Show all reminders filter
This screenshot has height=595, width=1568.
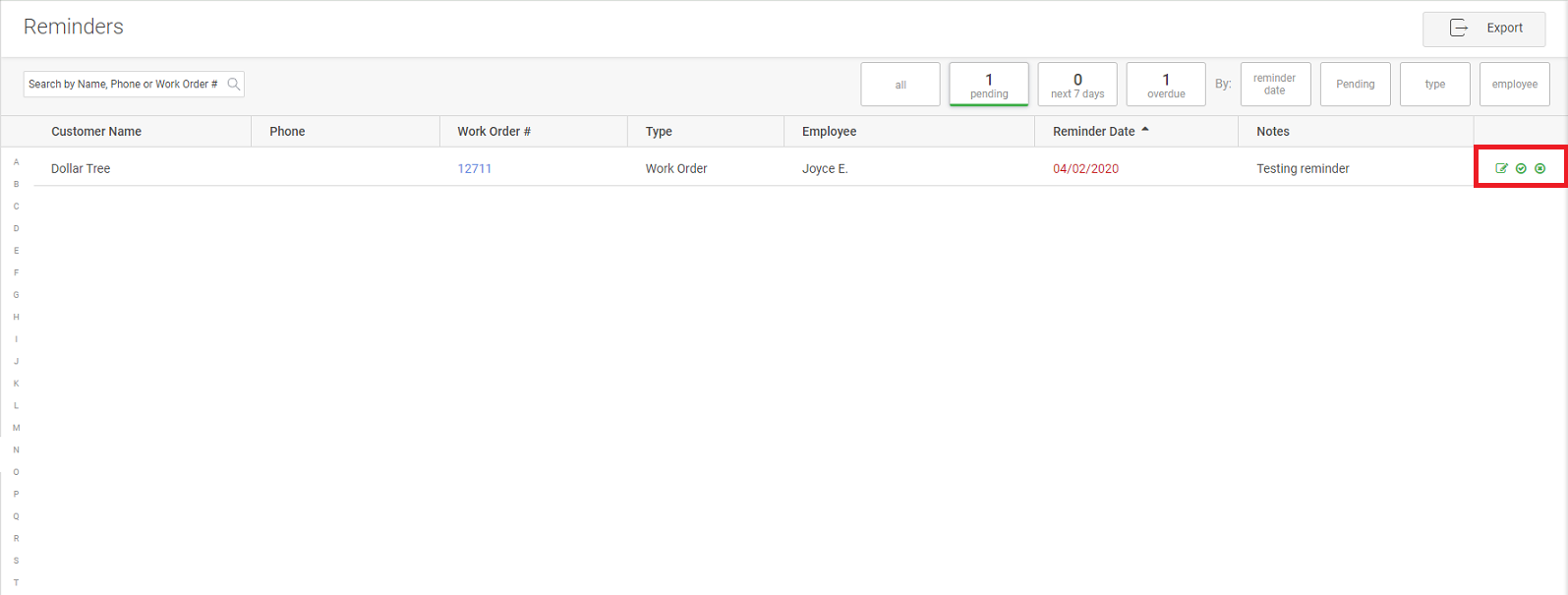[900, 85]
